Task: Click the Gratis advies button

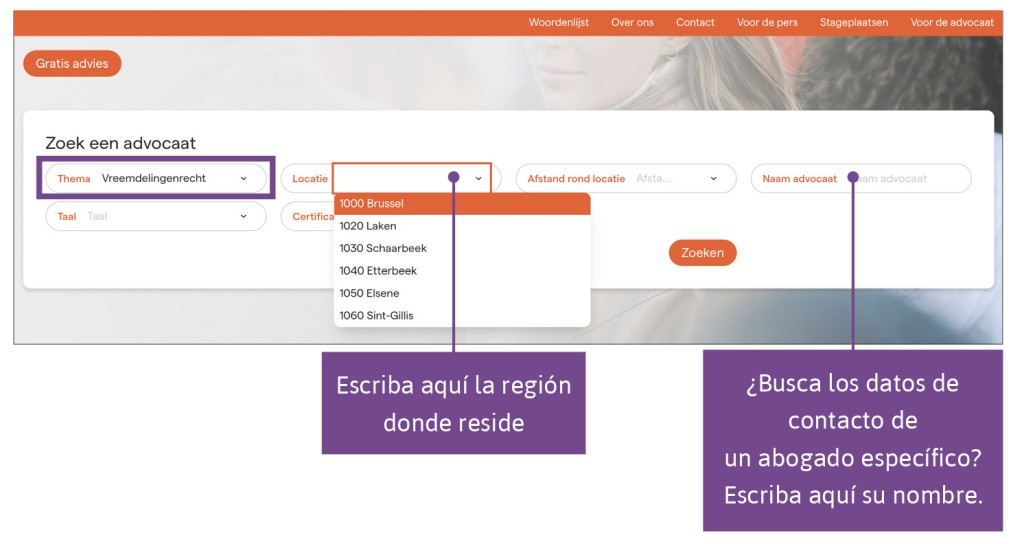Action: 72,63
